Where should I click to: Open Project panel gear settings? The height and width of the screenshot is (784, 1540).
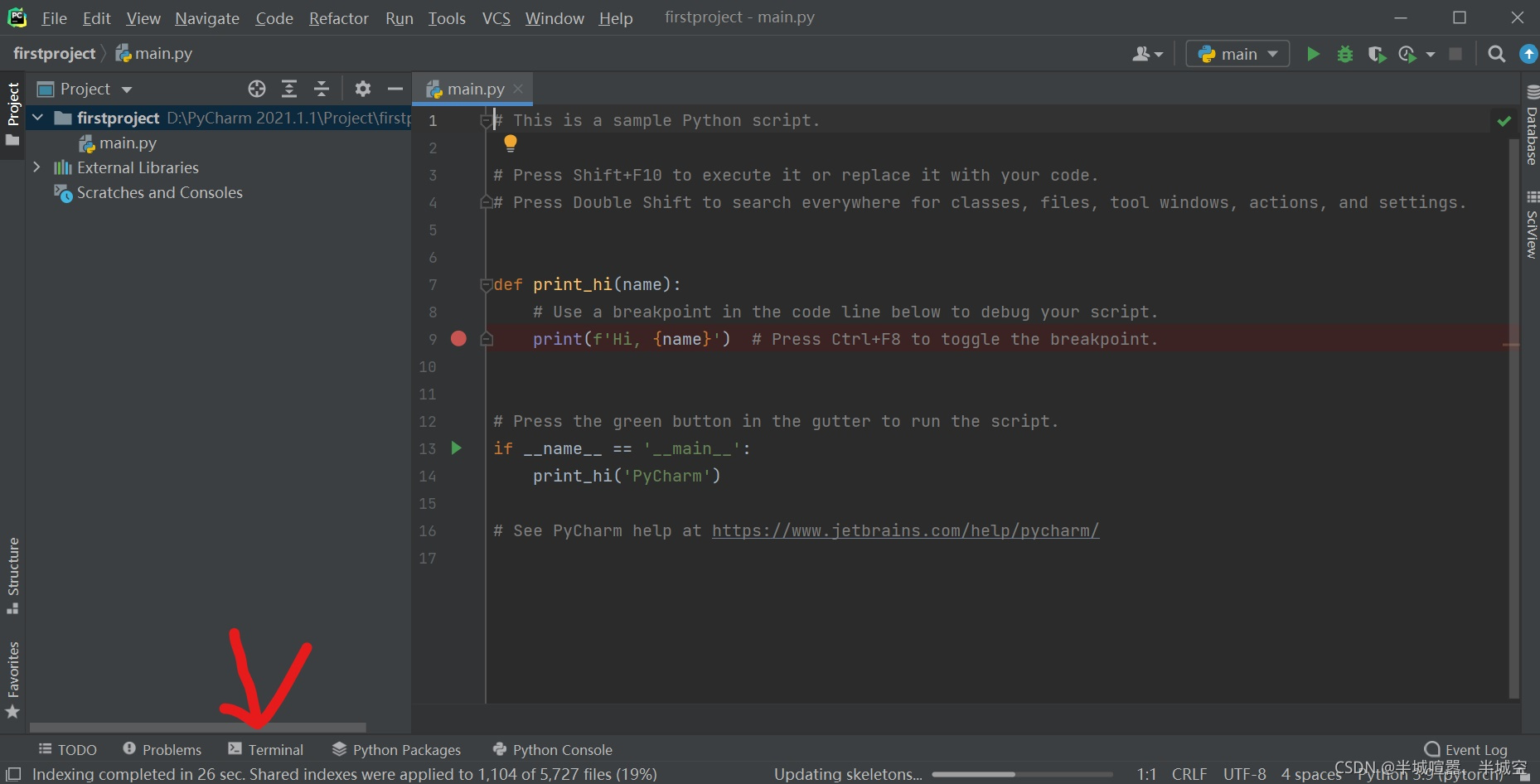pyautogui.click(x=363, y=89)
